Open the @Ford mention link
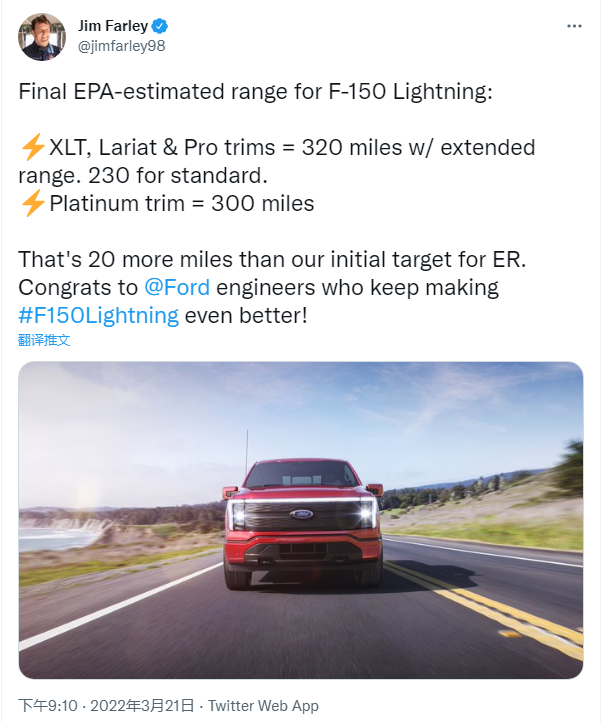The image size is (601, 722). coord(177,287)
